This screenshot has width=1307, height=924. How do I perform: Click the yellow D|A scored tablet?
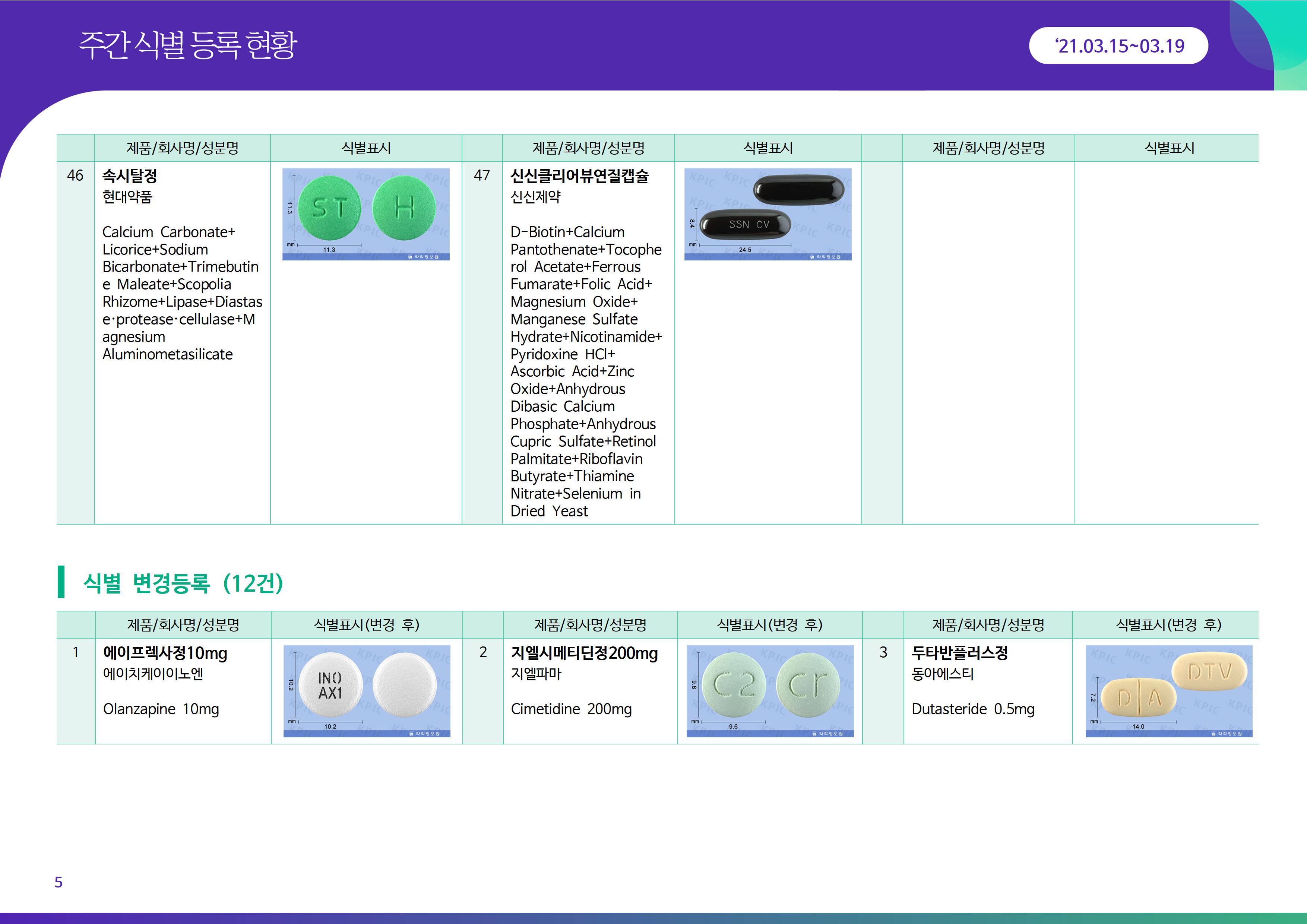pos(1139,698)
